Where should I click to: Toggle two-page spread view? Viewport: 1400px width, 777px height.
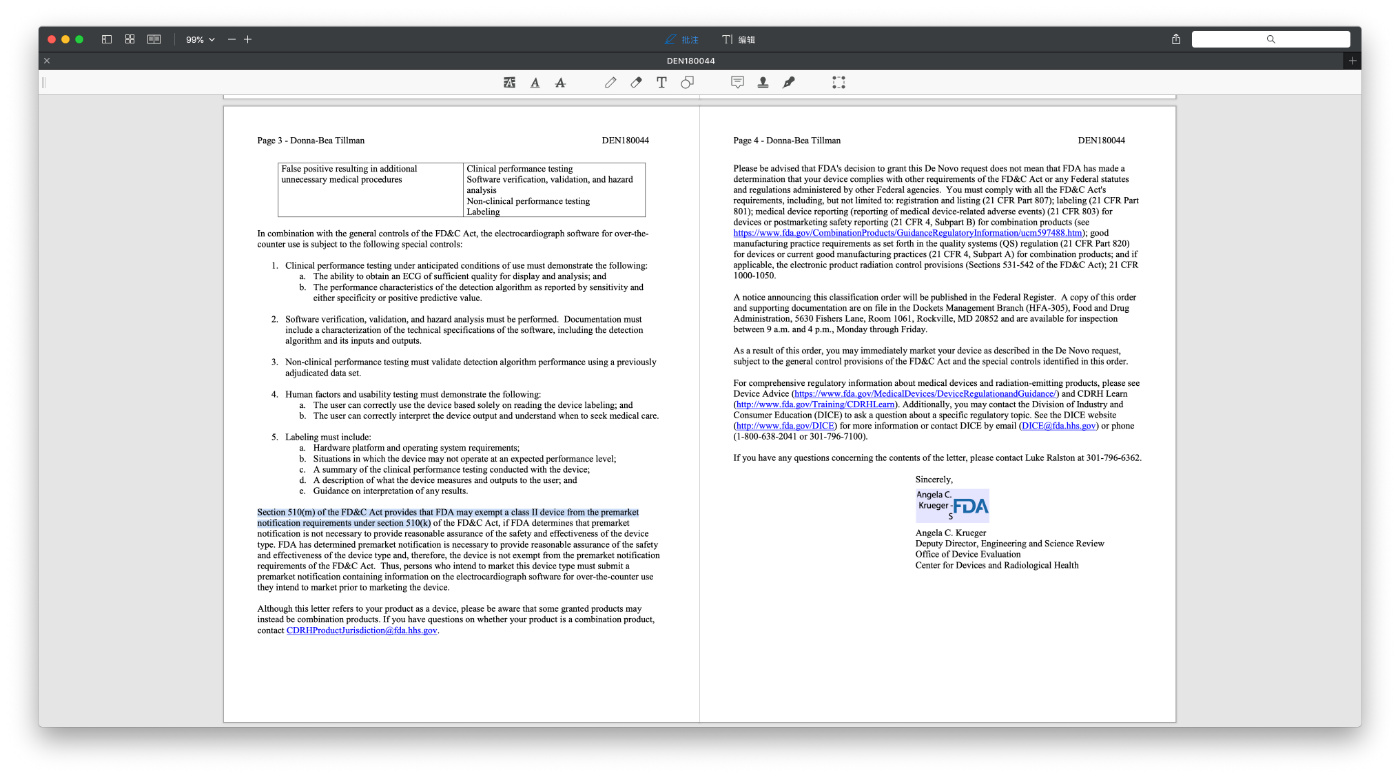pos(154,39)
